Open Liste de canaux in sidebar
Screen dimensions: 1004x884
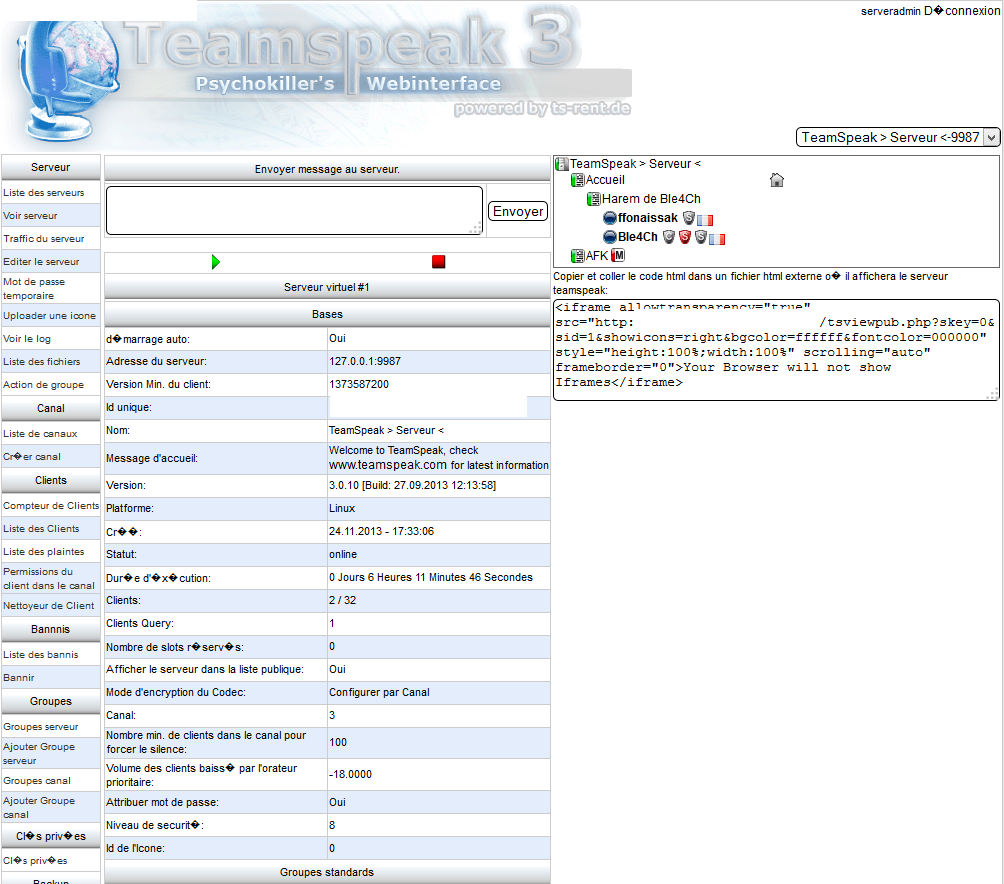[40, 433]
